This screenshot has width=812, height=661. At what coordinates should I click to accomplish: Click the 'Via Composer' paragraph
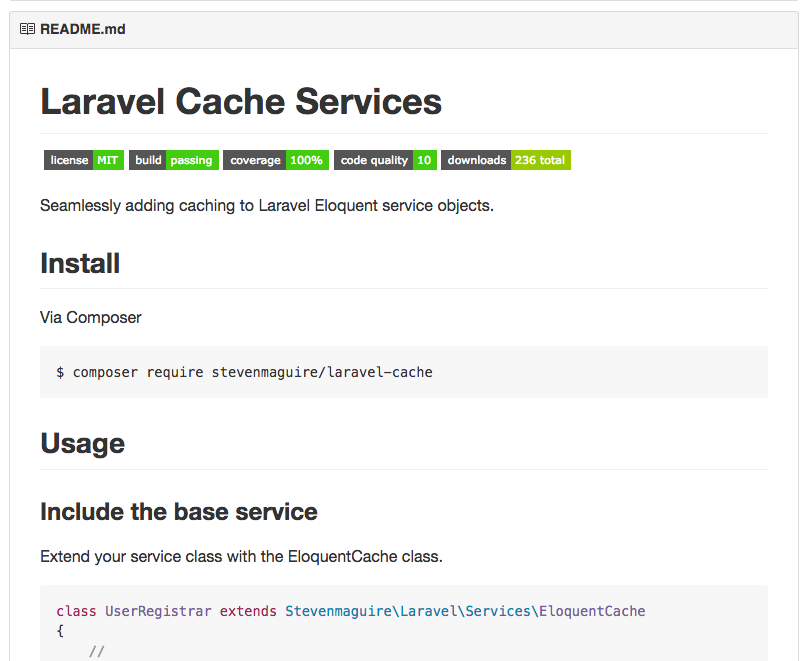click(x=91, y=317)
